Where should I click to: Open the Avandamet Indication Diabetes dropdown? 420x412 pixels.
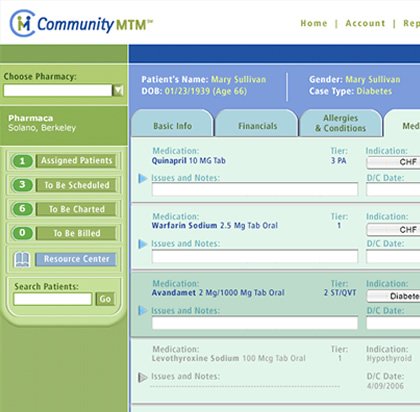coord(393,296)
